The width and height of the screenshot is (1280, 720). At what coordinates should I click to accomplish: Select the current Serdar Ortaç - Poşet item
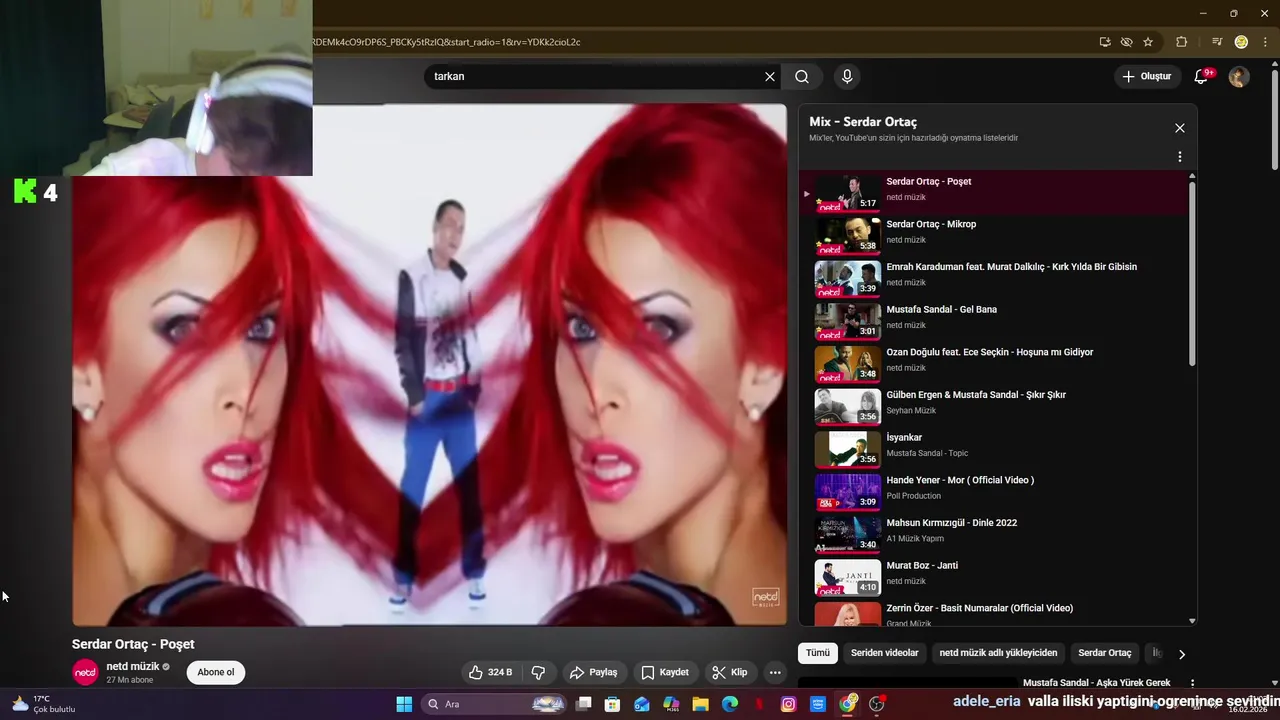click(x=995, y=191)
